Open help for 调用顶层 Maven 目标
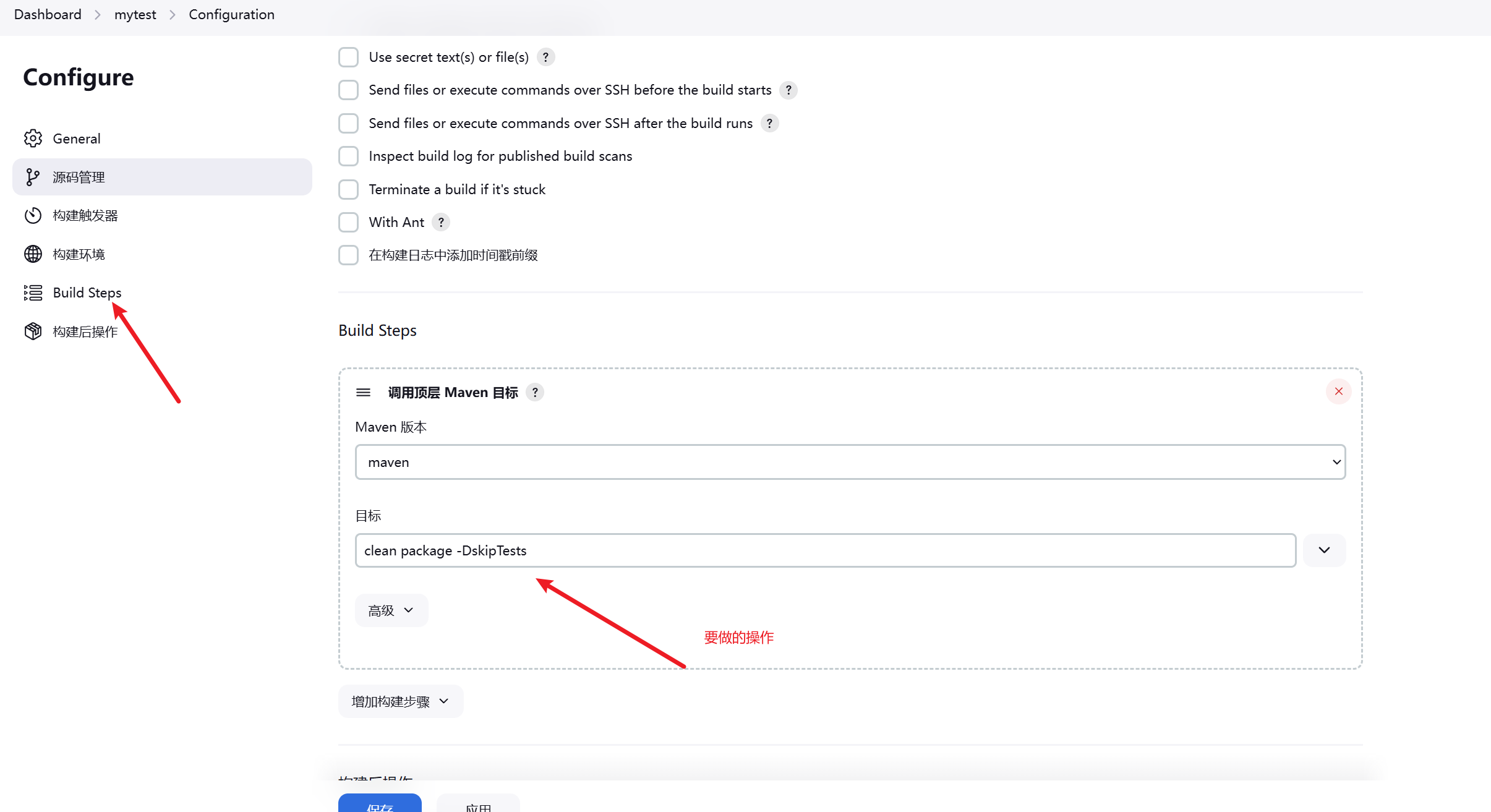Image resolution: width=1491 pixels, height=812 pixels. (x=535, y=392)
